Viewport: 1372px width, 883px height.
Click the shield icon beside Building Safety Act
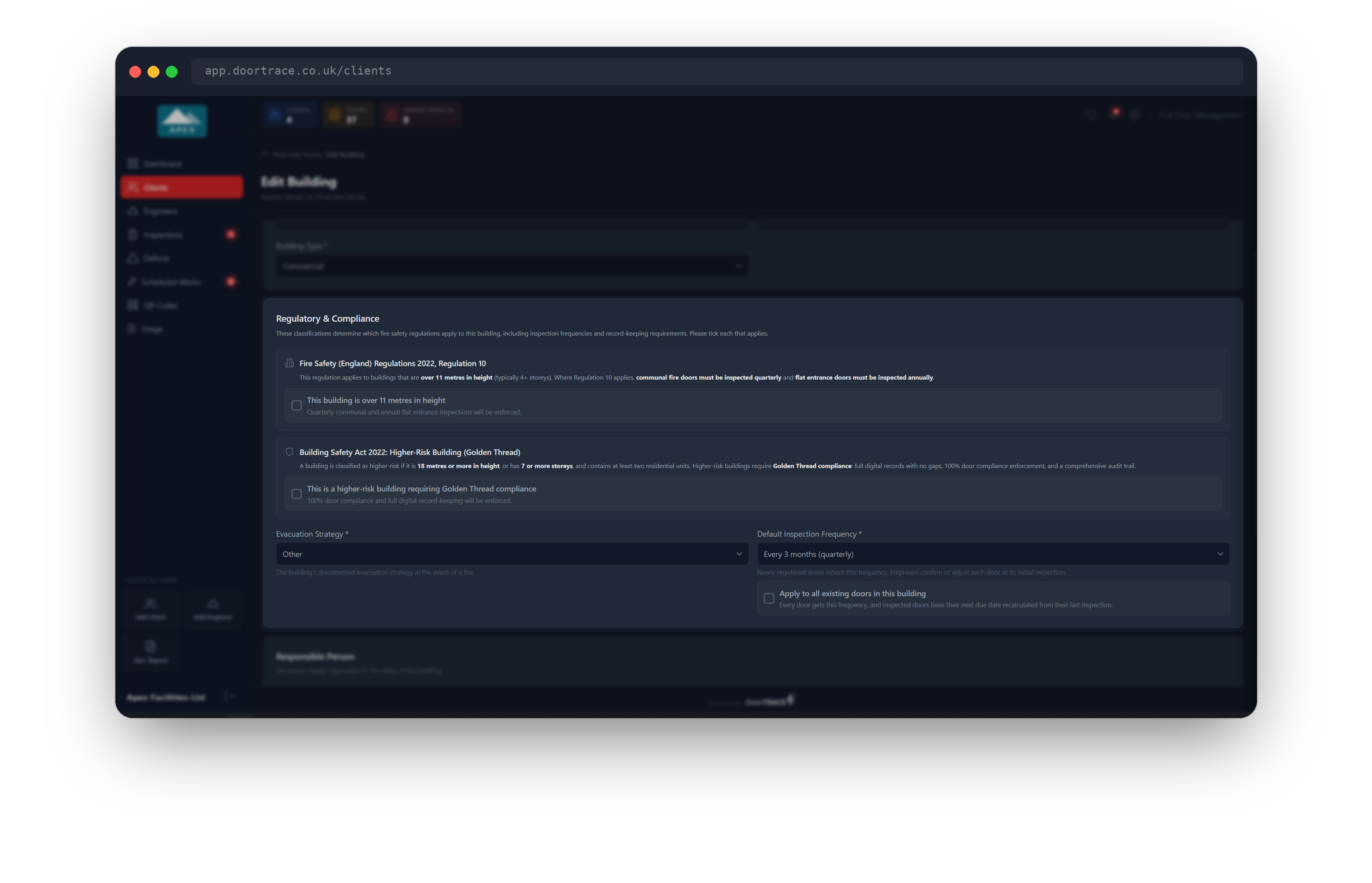[289, 452]
